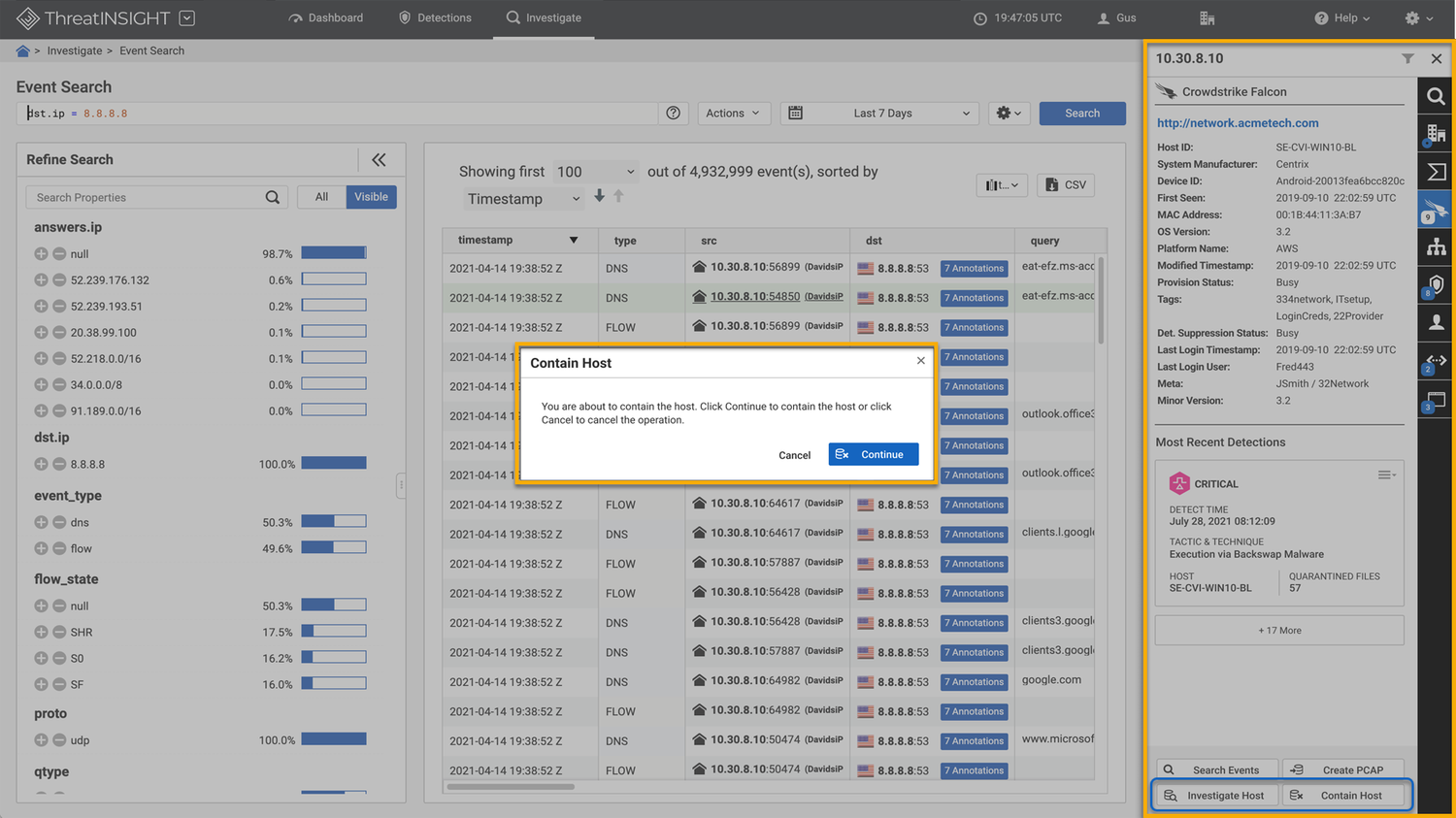Click the clock icon by 19:47:05 UTC
Screen dimensions: 1456x818
click(979, 18)
